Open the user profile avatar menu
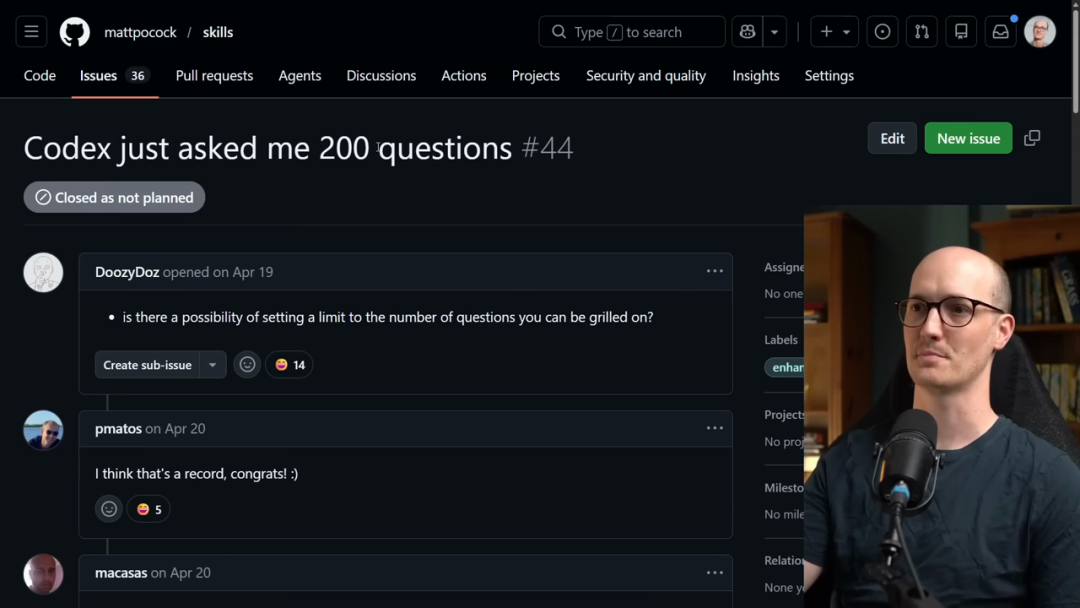1080x608 pixels. [x=1040, y=32]
